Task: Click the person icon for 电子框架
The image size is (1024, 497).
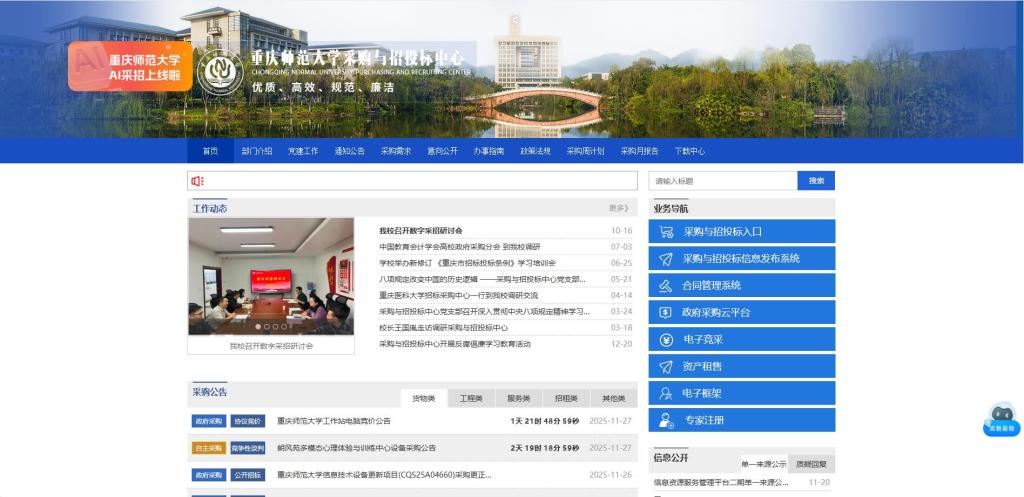Action: pos(666,394)
